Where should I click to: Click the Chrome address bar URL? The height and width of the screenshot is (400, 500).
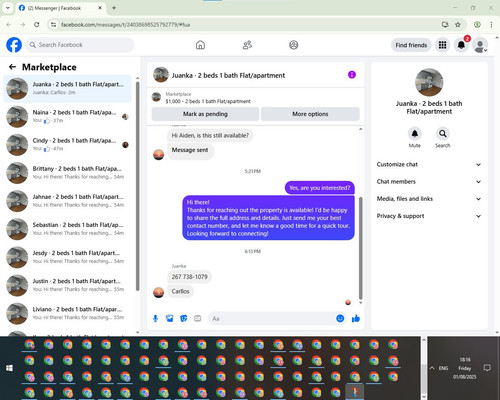[x=126, y=25]
